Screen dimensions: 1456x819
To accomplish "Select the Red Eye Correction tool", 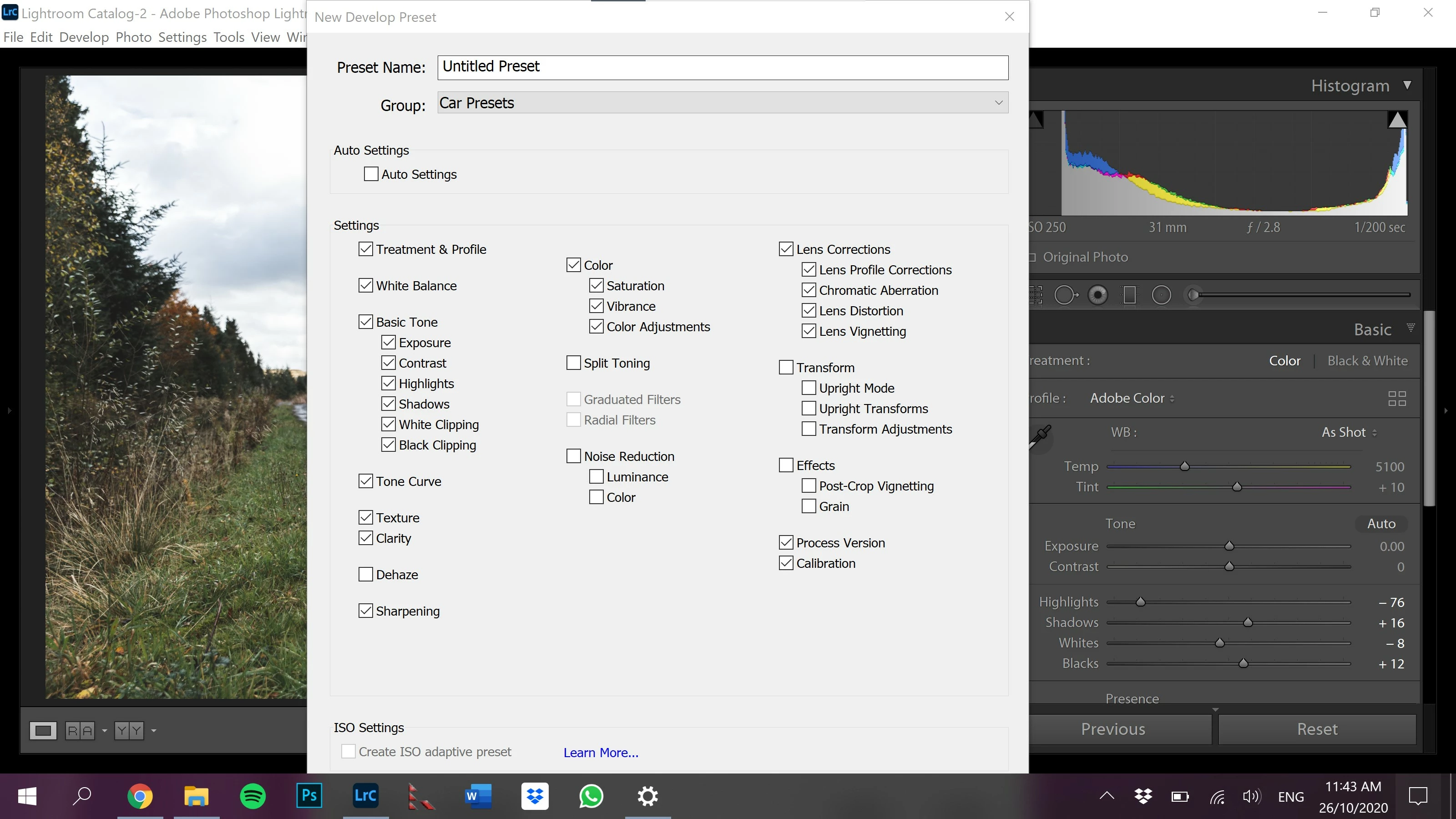I will click(x=1097, y=295).
